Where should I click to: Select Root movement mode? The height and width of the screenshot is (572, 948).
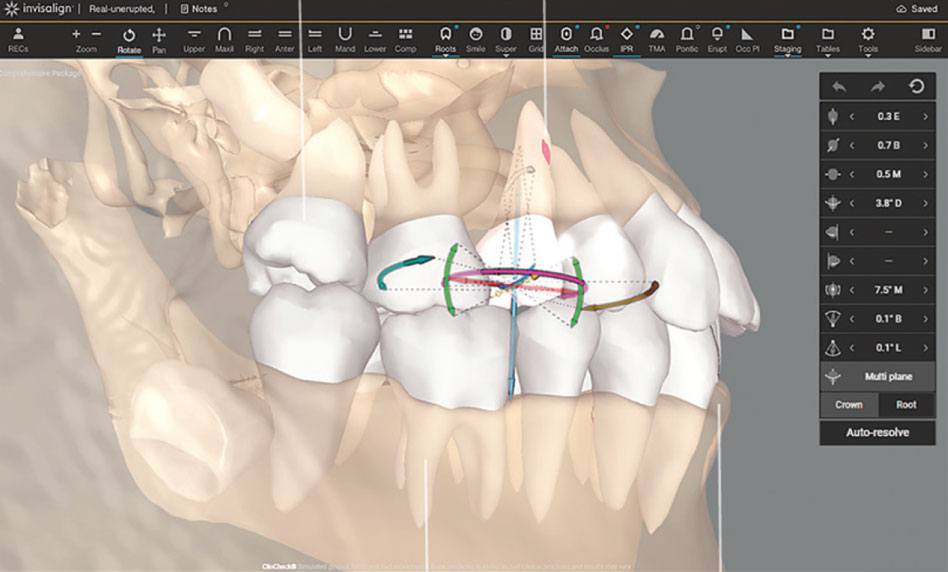click(x=906, y=405)
